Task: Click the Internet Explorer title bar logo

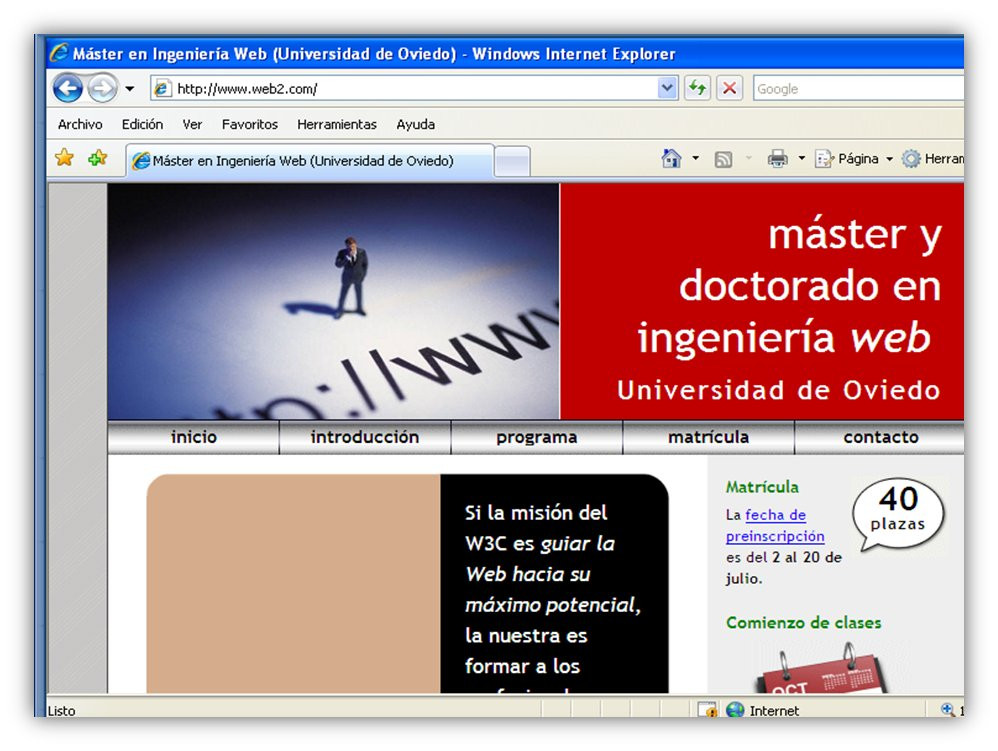Action: 59,53
